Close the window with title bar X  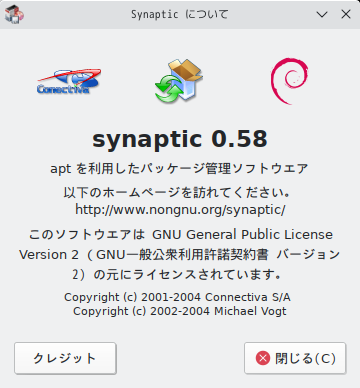[x=346, y=14]
